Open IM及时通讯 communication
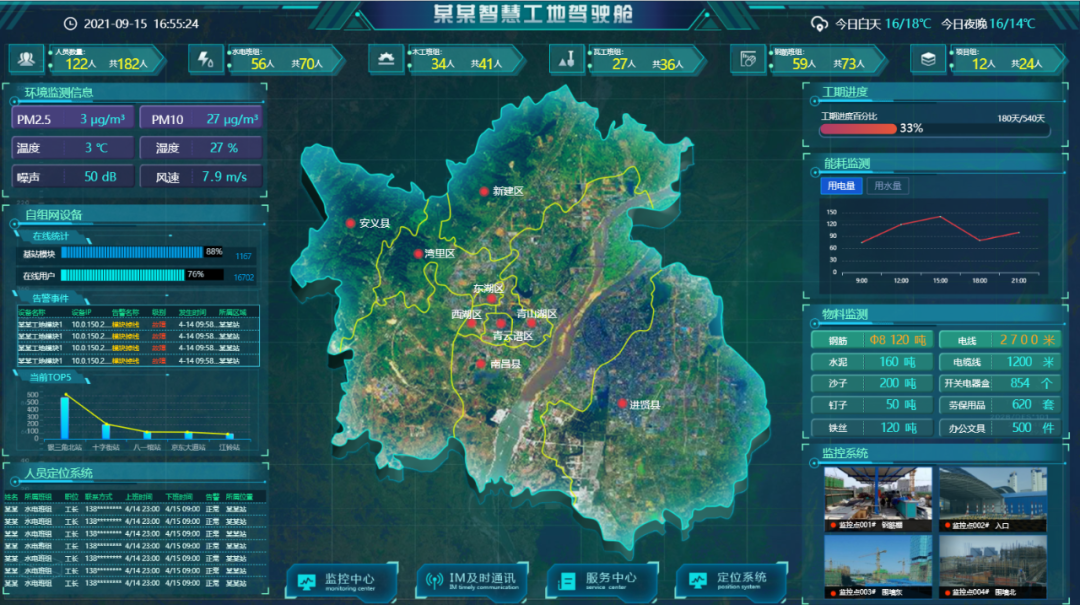The width and height of the screenshot is (1080, 605). pyautogui.click(x=472, y=582)
